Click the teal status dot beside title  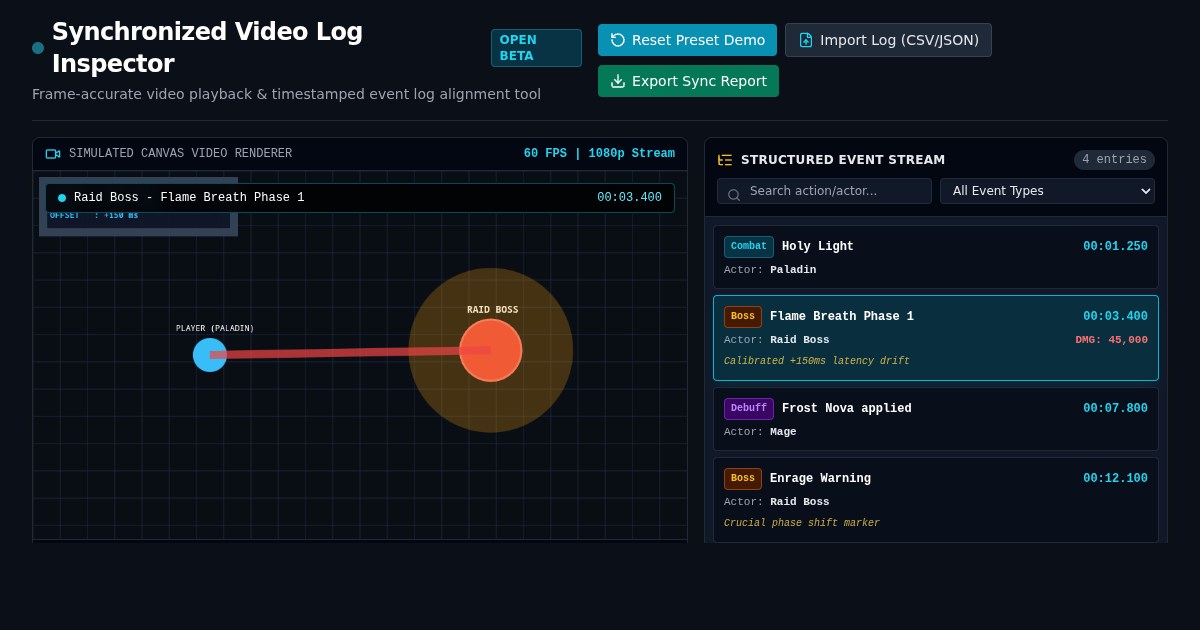point(38,48)
